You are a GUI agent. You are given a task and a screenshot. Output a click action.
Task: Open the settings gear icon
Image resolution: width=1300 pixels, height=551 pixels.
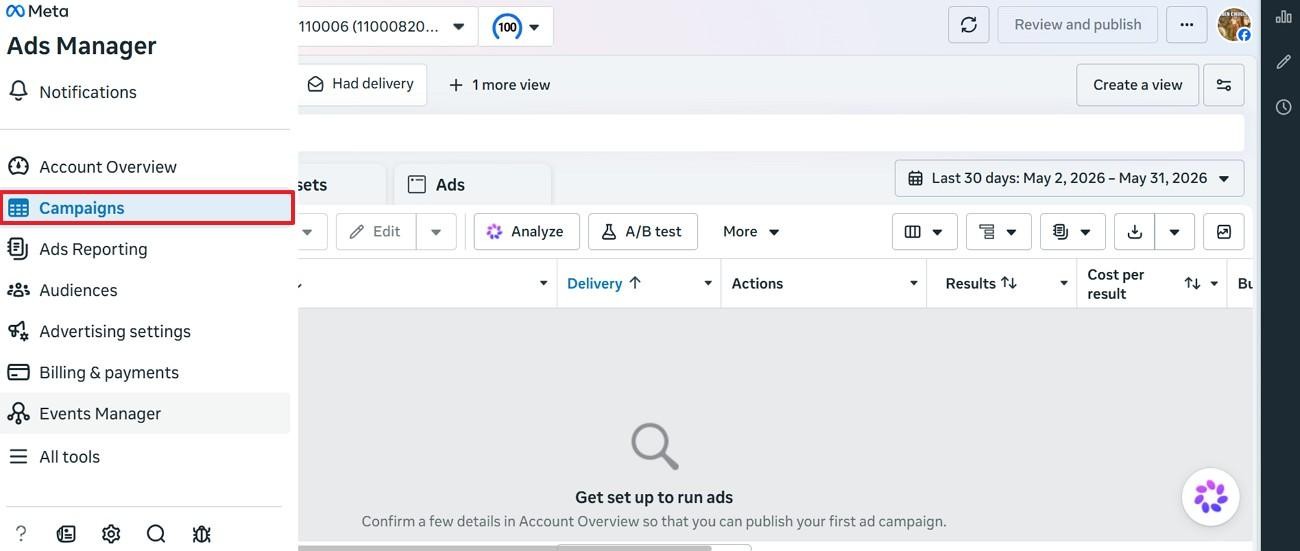point(111,534)
